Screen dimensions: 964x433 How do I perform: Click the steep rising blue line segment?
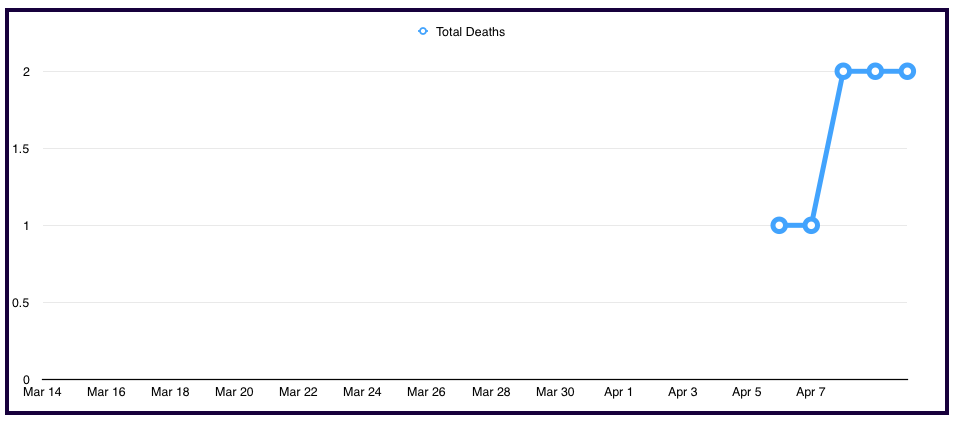(x=827, y=148)
